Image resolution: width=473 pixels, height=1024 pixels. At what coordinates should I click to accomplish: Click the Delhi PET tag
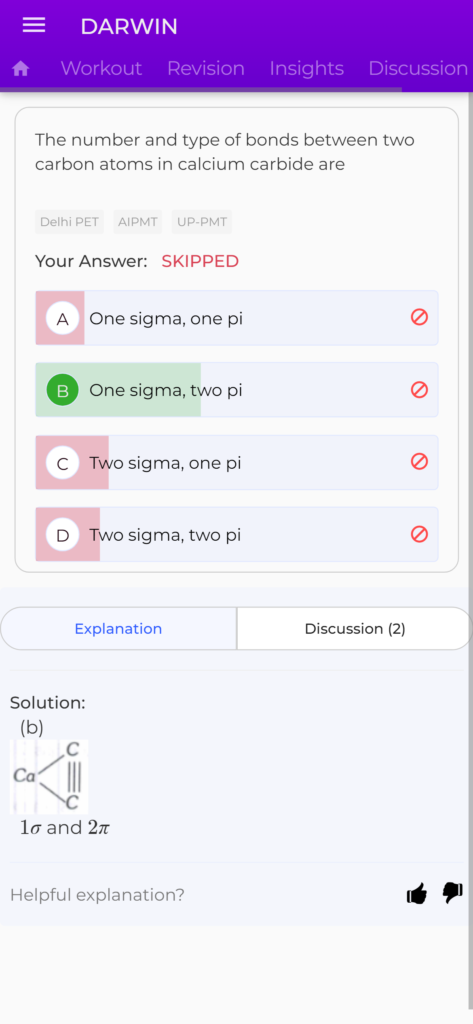(x=69, y=222)
